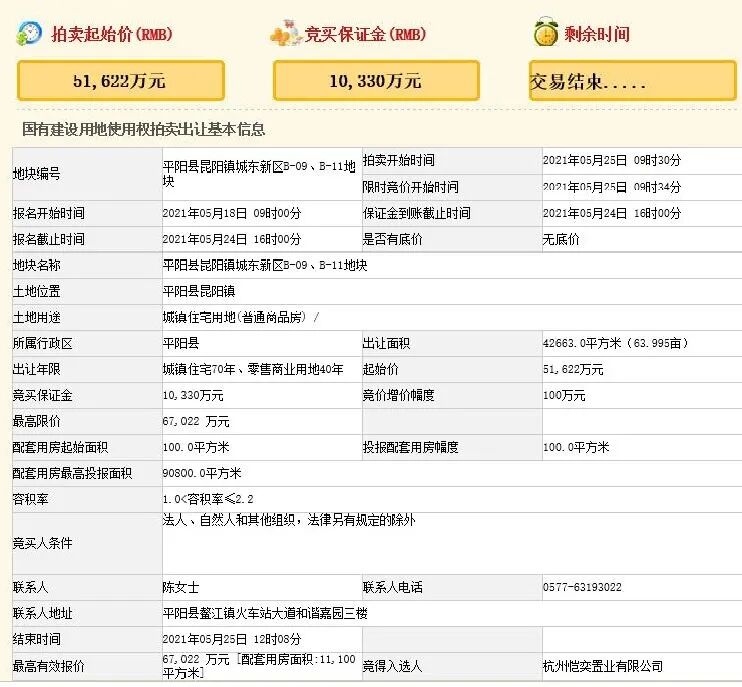This screenshot has width=742, height=687.
Task: Click 城镇住宅70年、零售商业用地40年 value
Action: pyautogui.click(x=253, y=370)
